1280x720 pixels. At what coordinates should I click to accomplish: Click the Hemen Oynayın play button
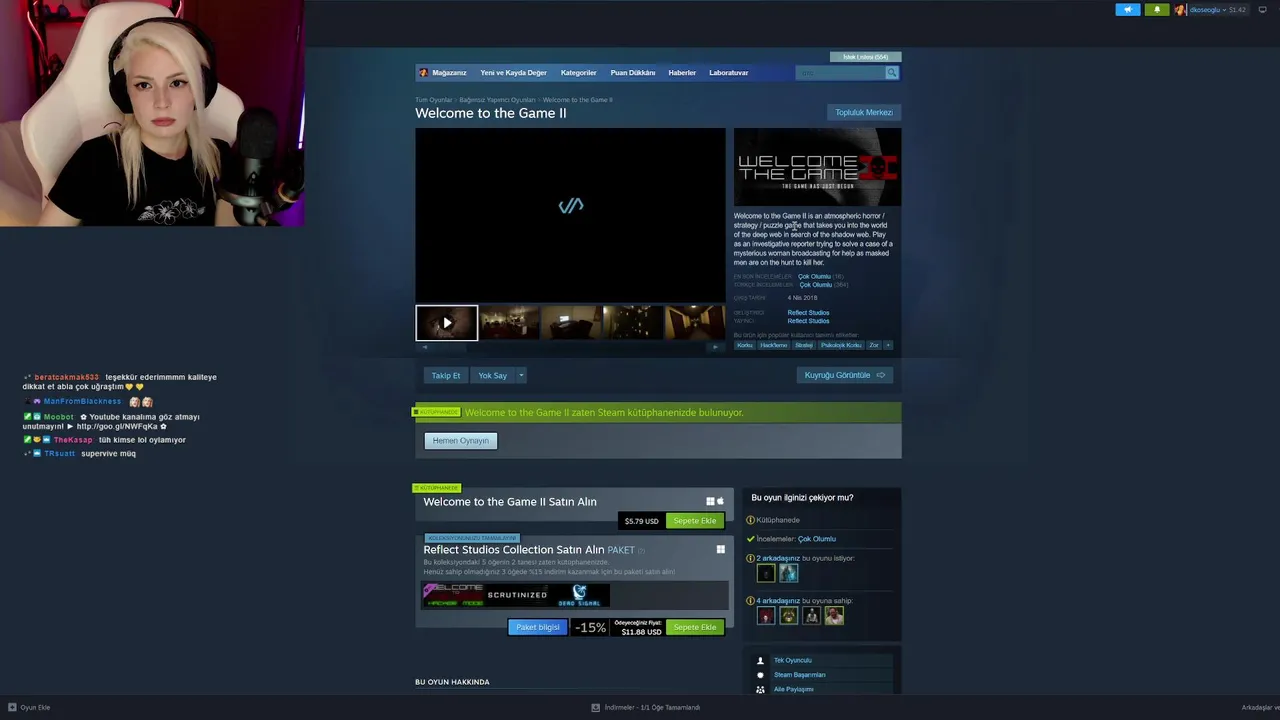coord(461,441)
